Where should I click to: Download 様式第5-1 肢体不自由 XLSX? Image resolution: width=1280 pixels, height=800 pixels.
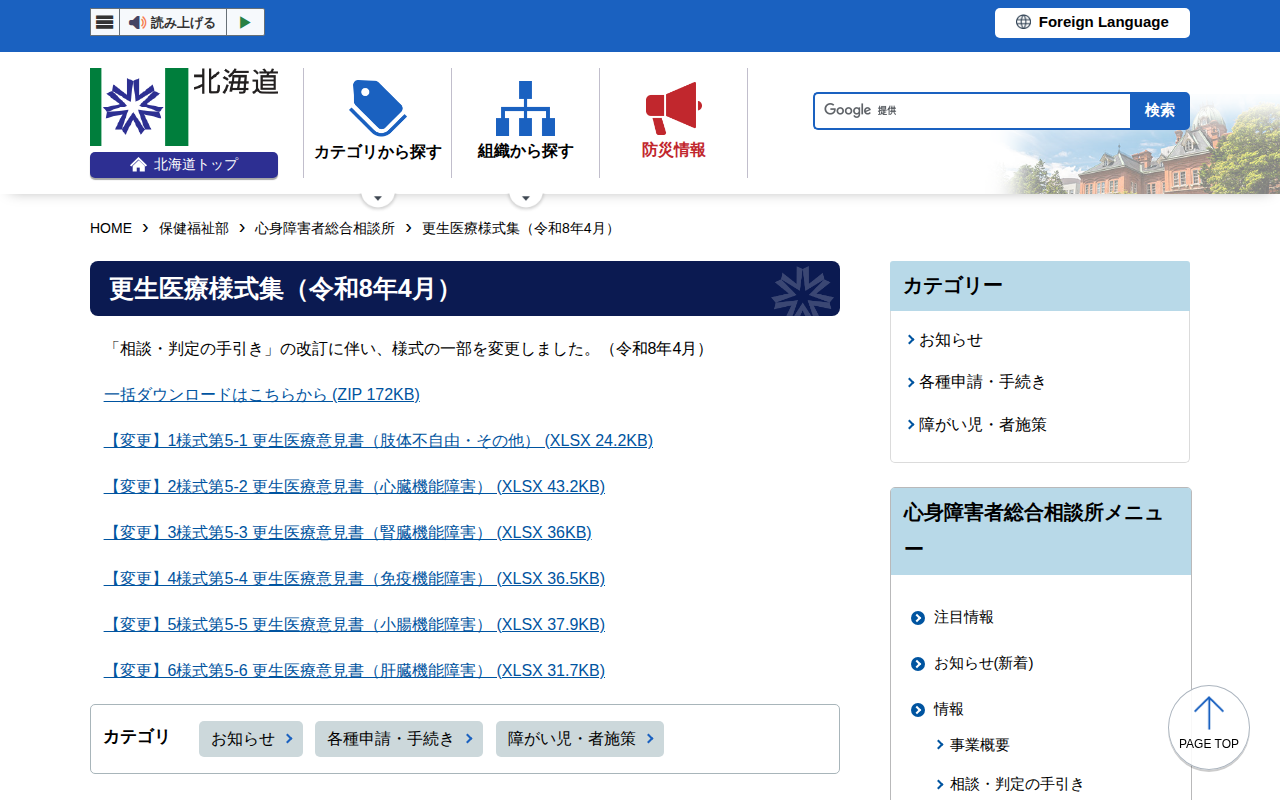point(378,441)
